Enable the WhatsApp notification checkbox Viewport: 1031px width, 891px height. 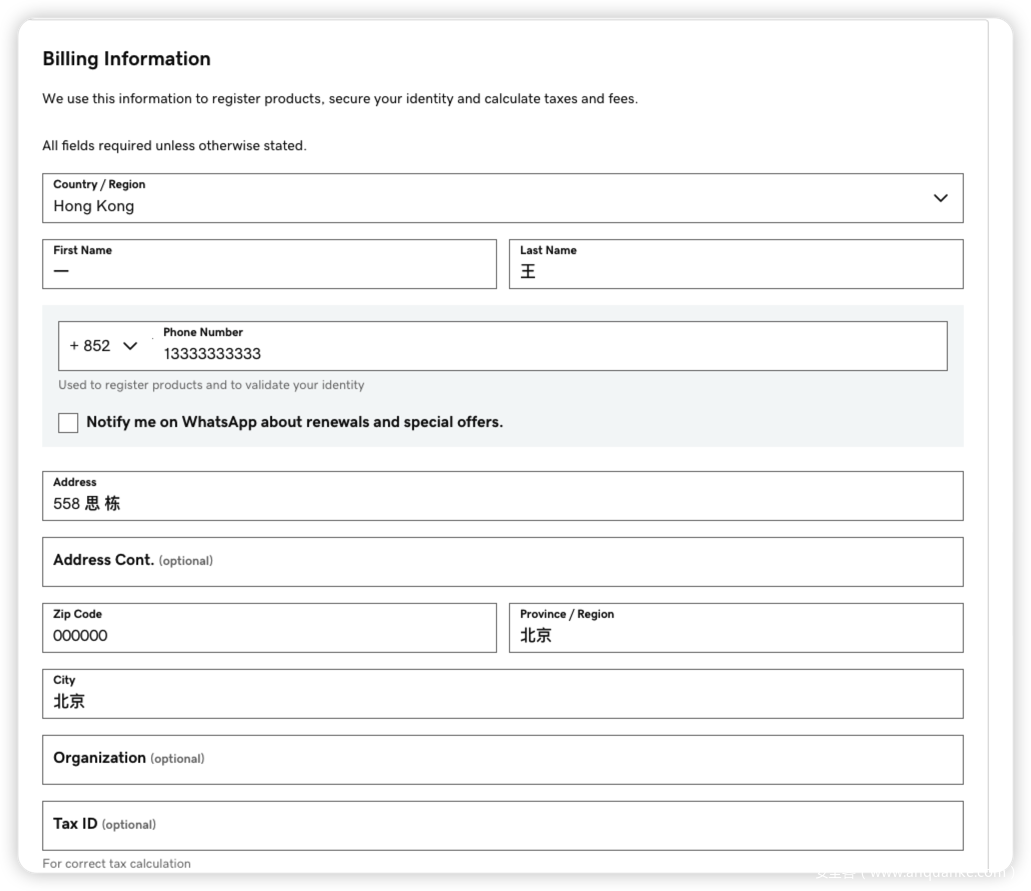(68, 423)
